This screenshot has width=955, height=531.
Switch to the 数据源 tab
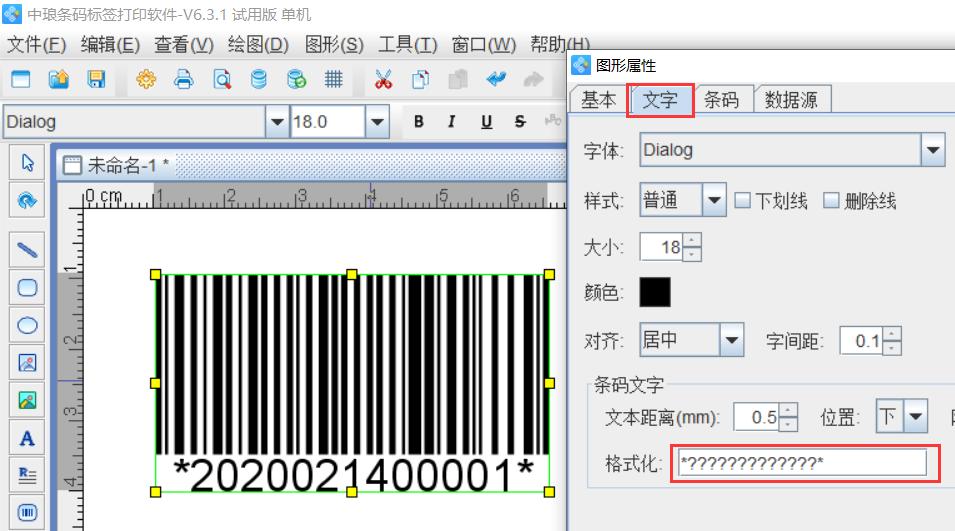791,99
